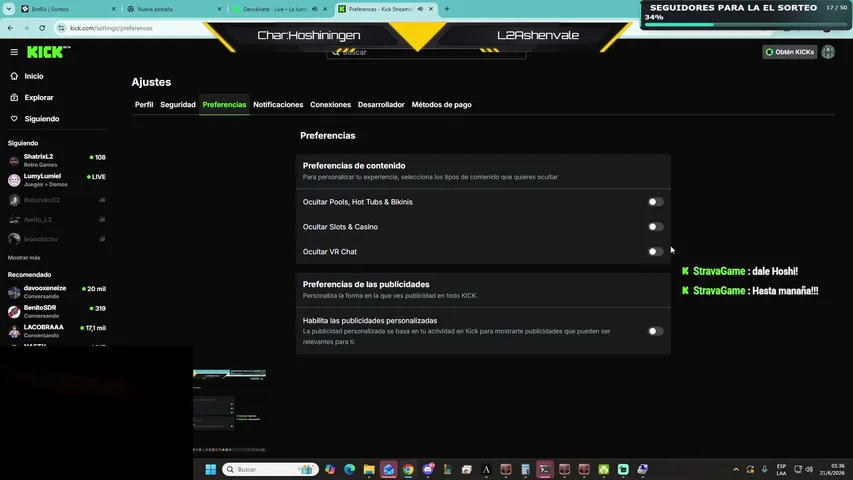Open ESP LAA language indicator
This screenshot has width=853, height=480.
coord(781,469)
